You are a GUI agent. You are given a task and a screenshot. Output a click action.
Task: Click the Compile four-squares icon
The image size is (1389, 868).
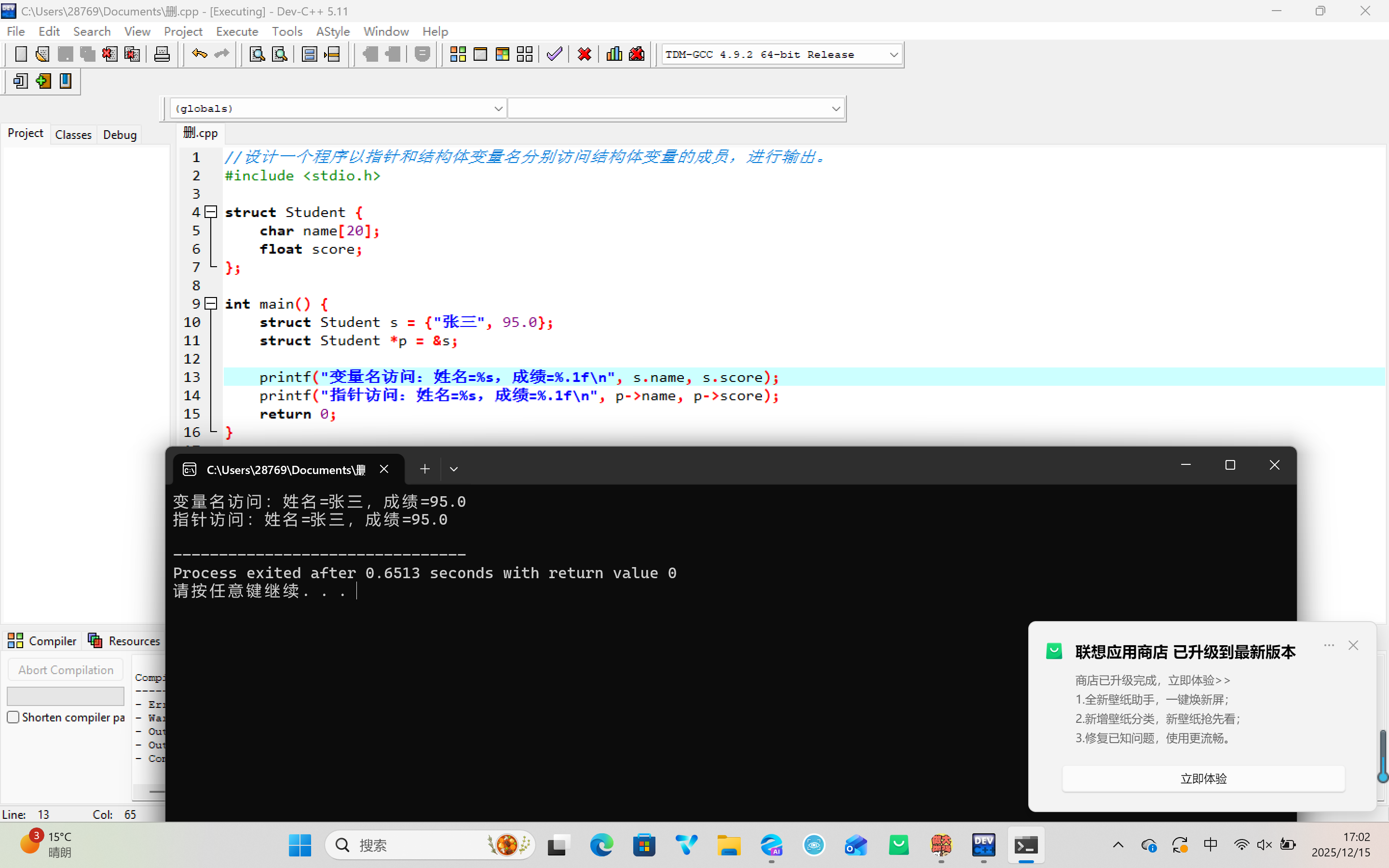click(x=457, y=54)
